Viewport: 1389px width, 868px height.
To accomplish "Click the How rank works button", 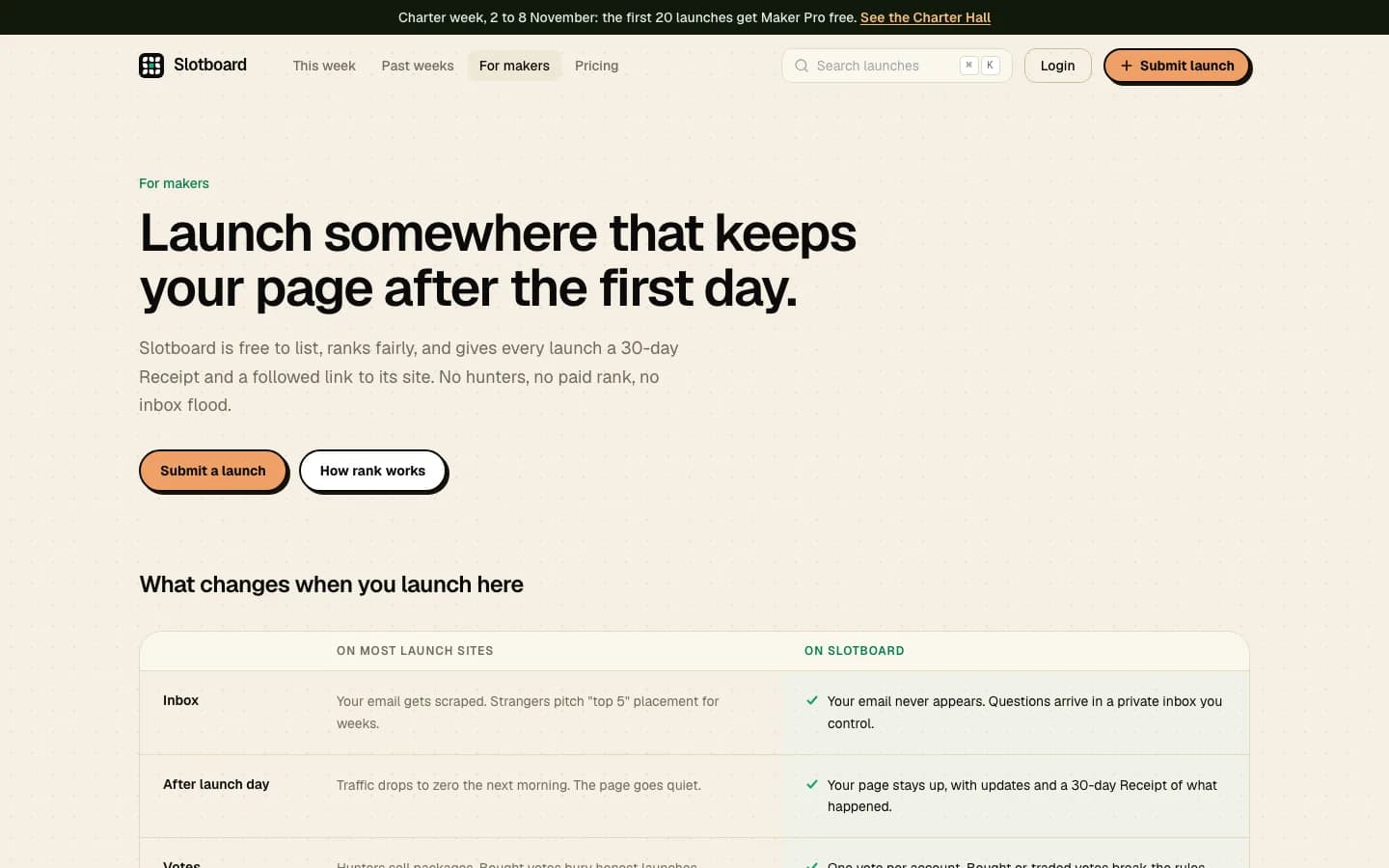I will (372, 471).
